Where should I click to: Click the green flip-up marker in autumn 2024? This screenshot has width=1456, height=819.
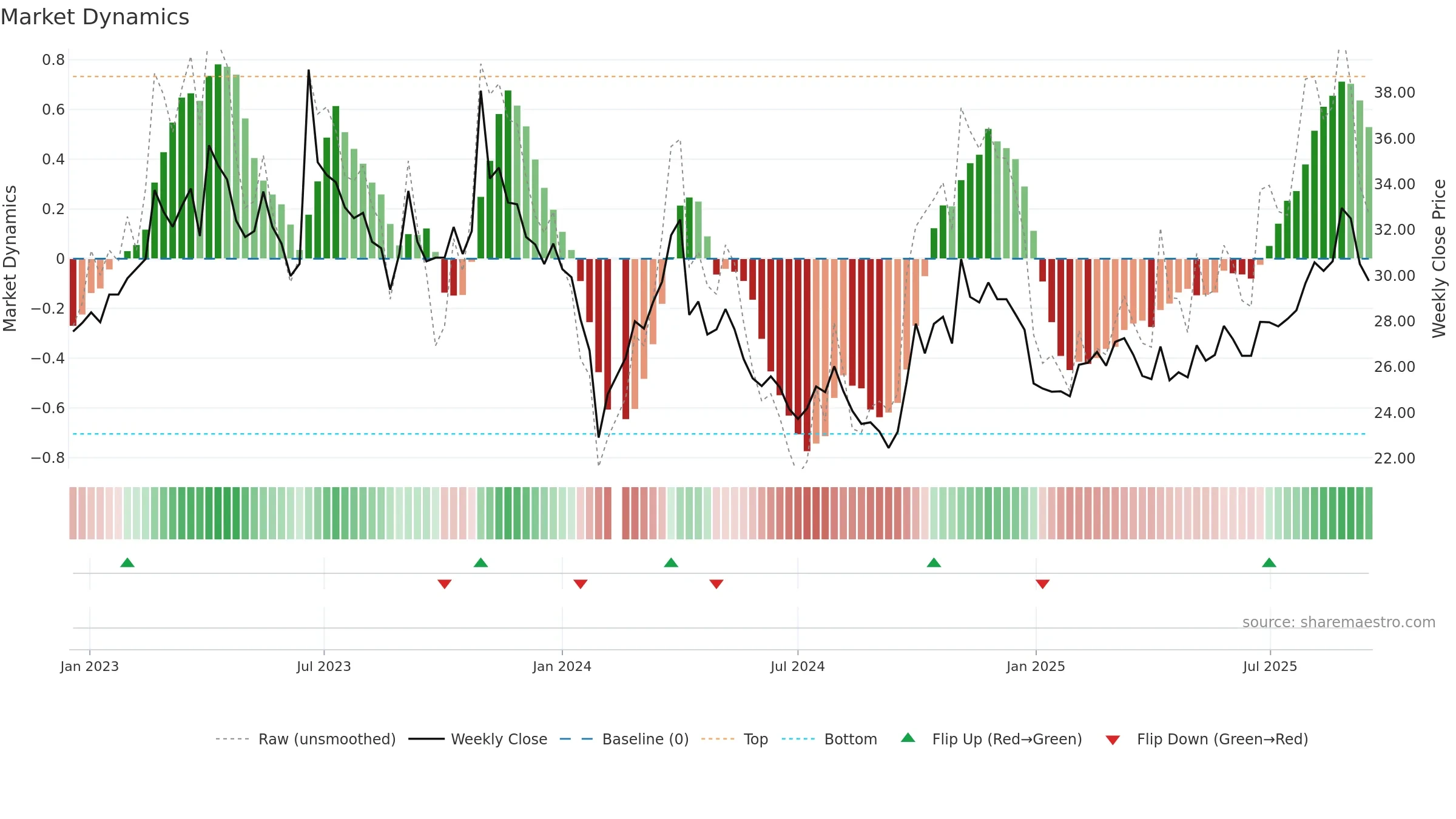point(934,562)
